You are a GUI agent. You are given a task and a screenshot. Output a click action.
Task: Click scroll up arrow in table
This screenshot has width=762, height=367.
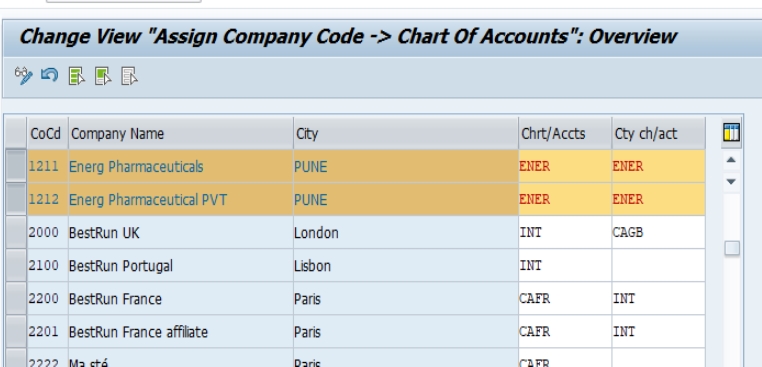[731, 160]
